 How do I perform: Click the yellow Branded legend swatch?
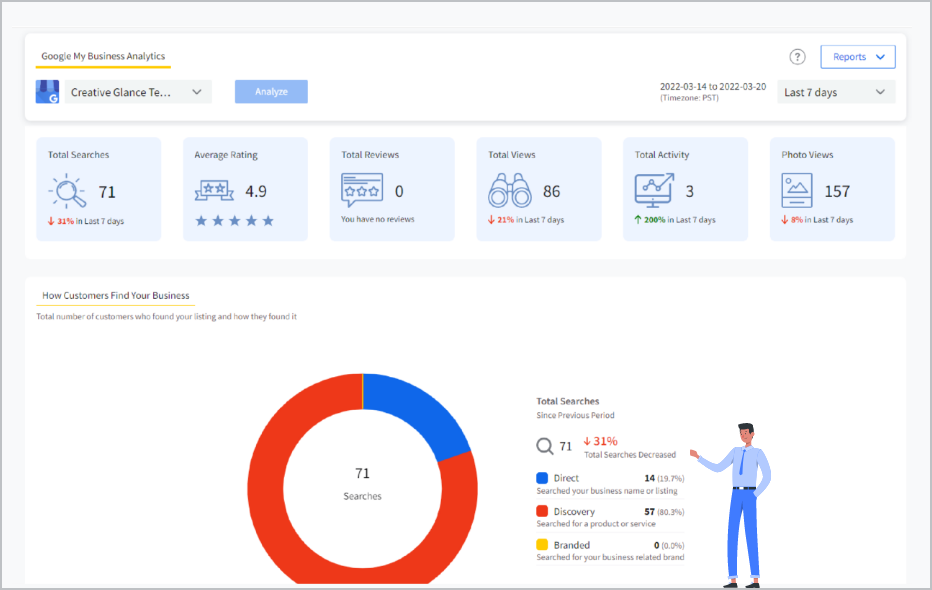pos(542,544)
